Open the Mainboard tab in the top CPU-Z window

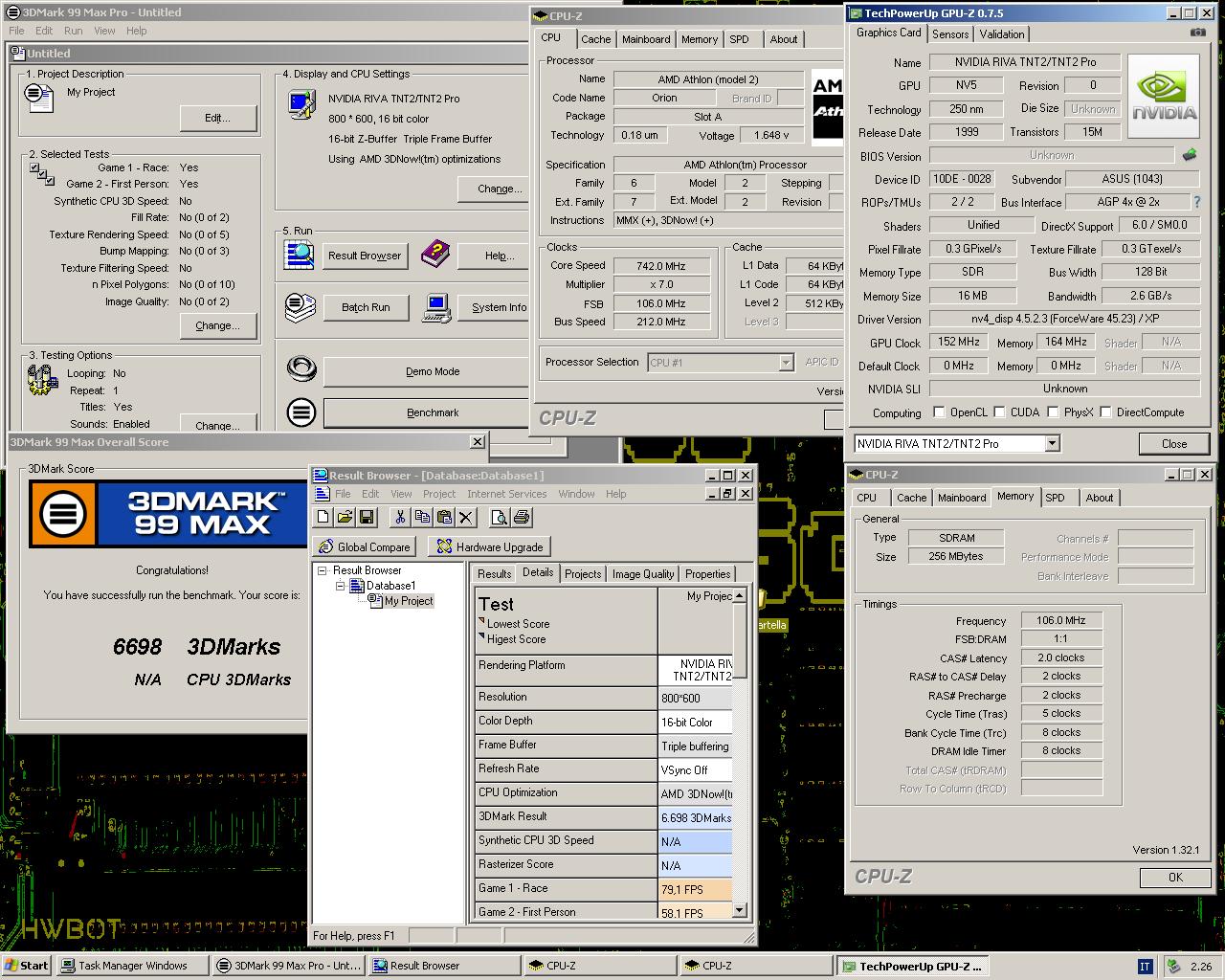click(x=646, y=39)
